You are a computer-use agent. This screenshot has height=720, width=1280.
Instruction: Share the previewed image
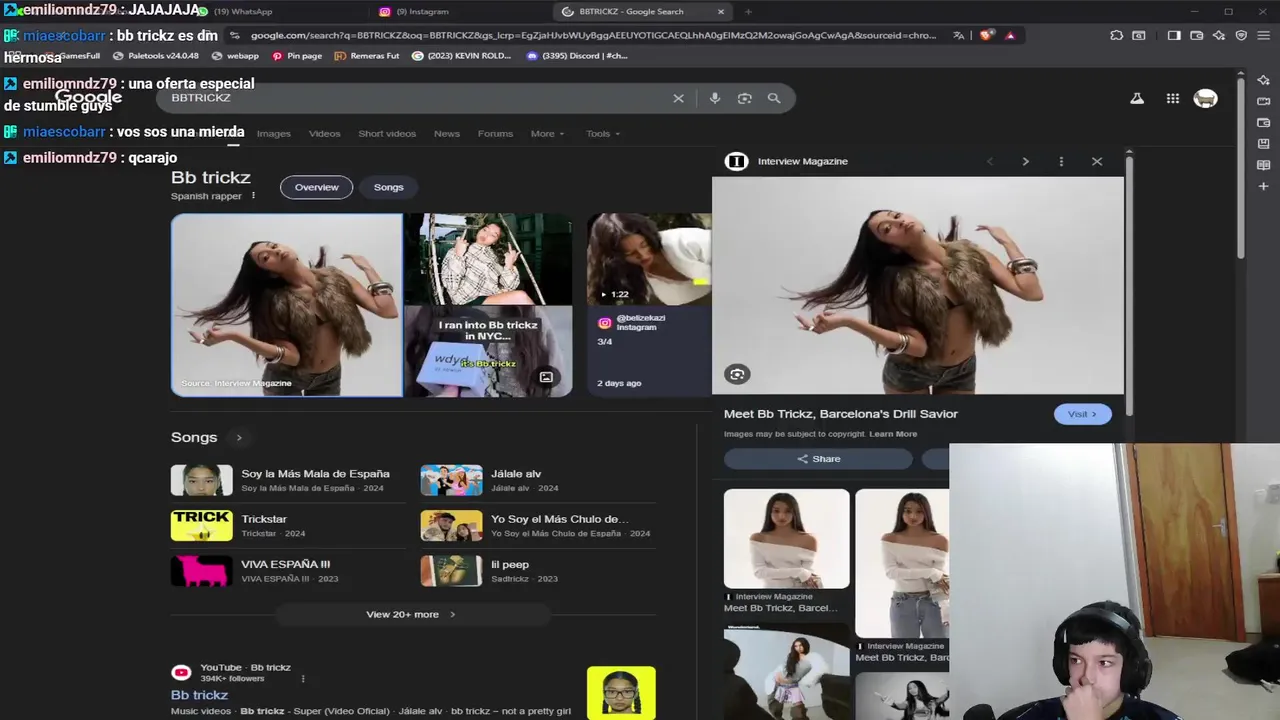(818, 459)
